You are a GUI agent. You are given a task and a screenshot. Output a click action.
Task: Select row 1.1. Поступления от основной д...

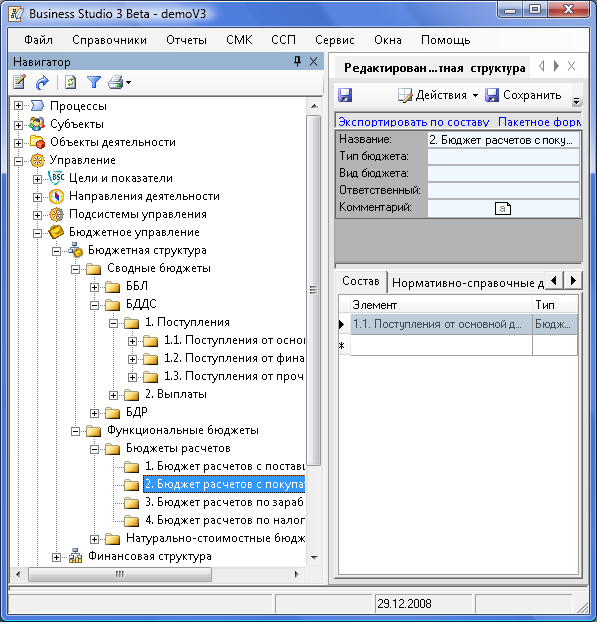click(441, 324)
